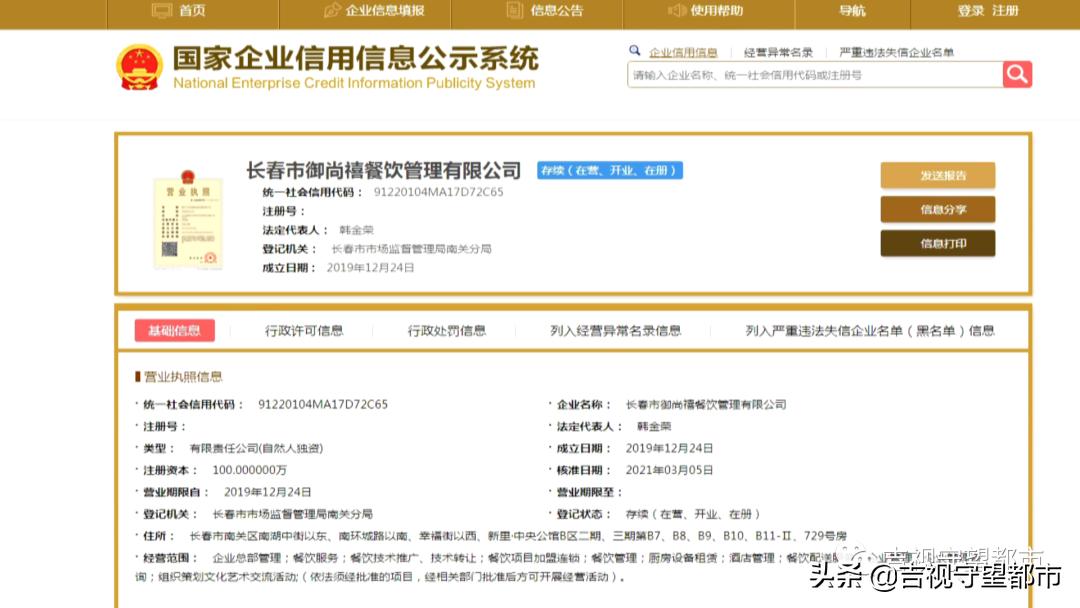This screenshot has width=1080, height=608.
Task: Click legal representative name in header card
Action: 356,230
